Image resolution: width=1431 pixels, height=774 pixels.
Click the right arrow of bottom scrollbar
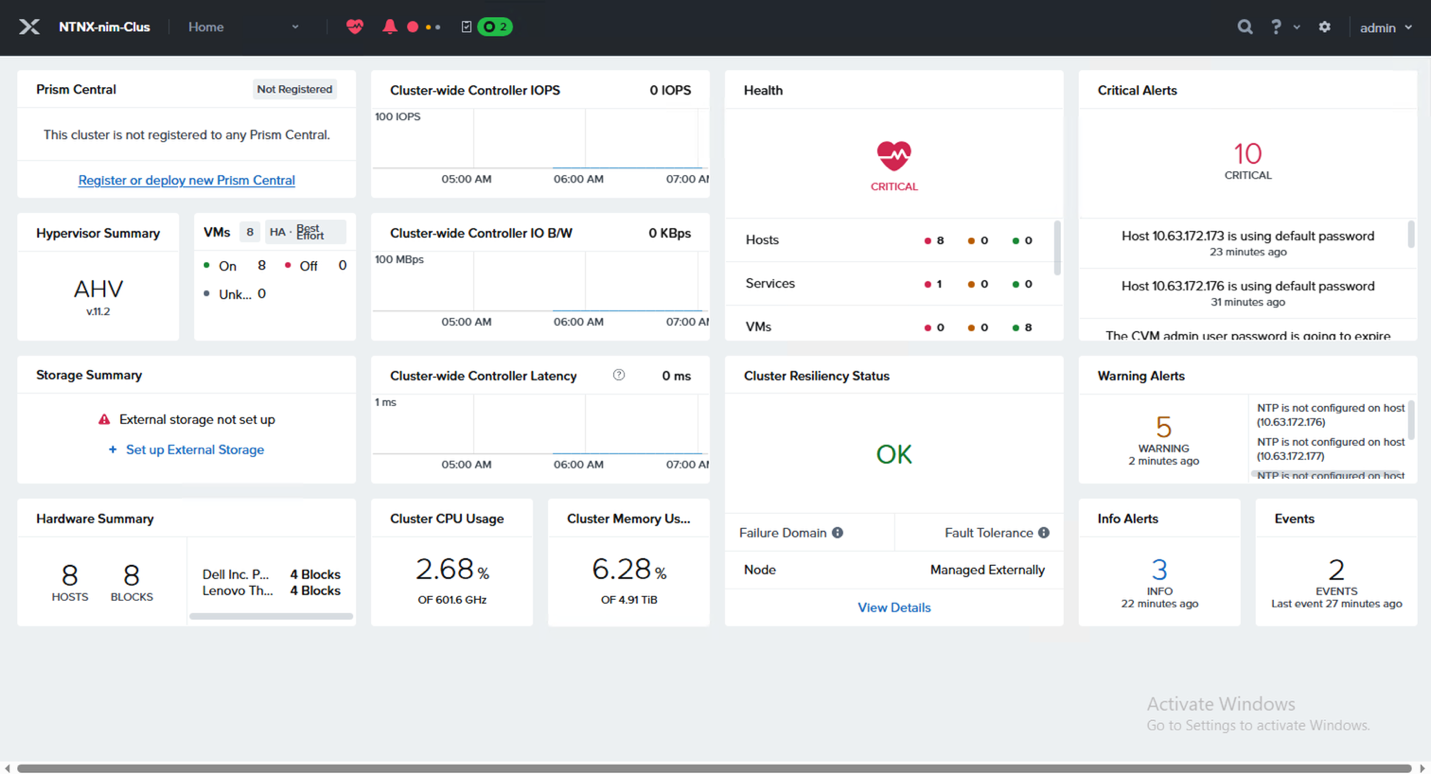1423,768
